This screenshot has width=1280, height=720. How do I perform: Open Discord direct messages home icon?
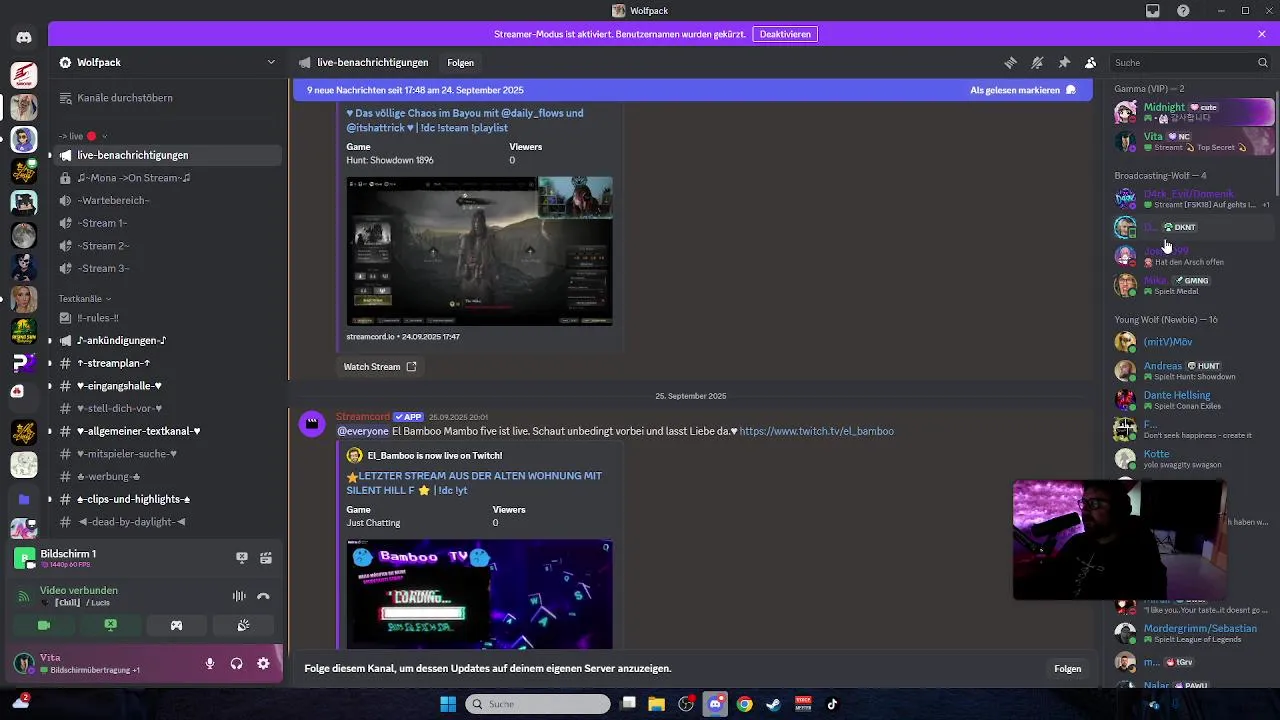coord(24,38)
